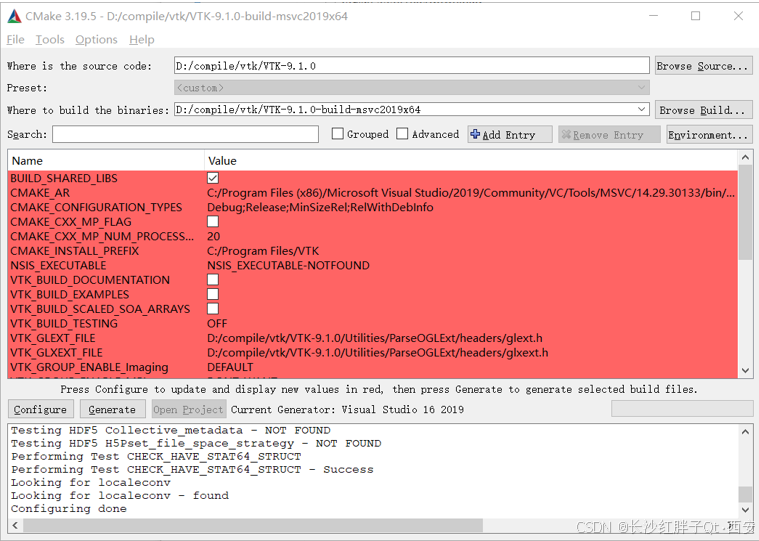Click the 'Configuring done' log line
The image size is (759, 541).
click(x=69, y=509)
